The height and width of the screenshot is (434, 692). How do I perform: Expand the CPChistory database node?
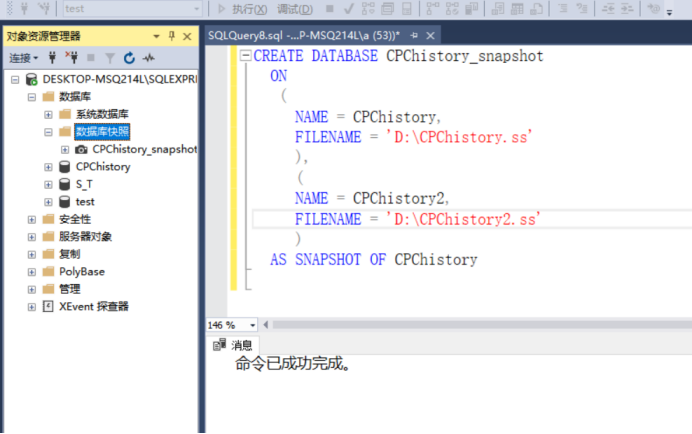pyautogui.click(x=48, y=167)
